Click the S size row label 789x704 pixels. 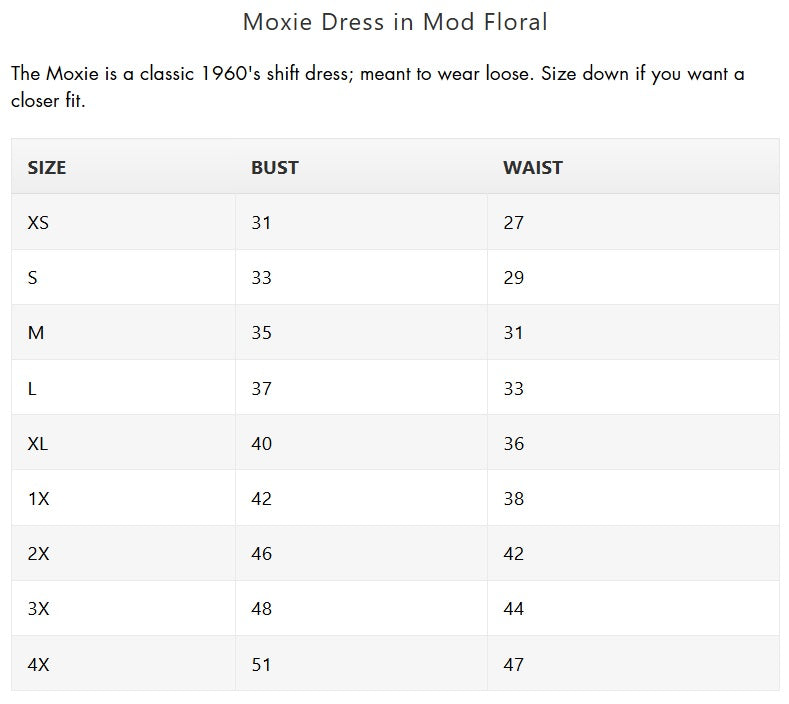tap(32, 277)
